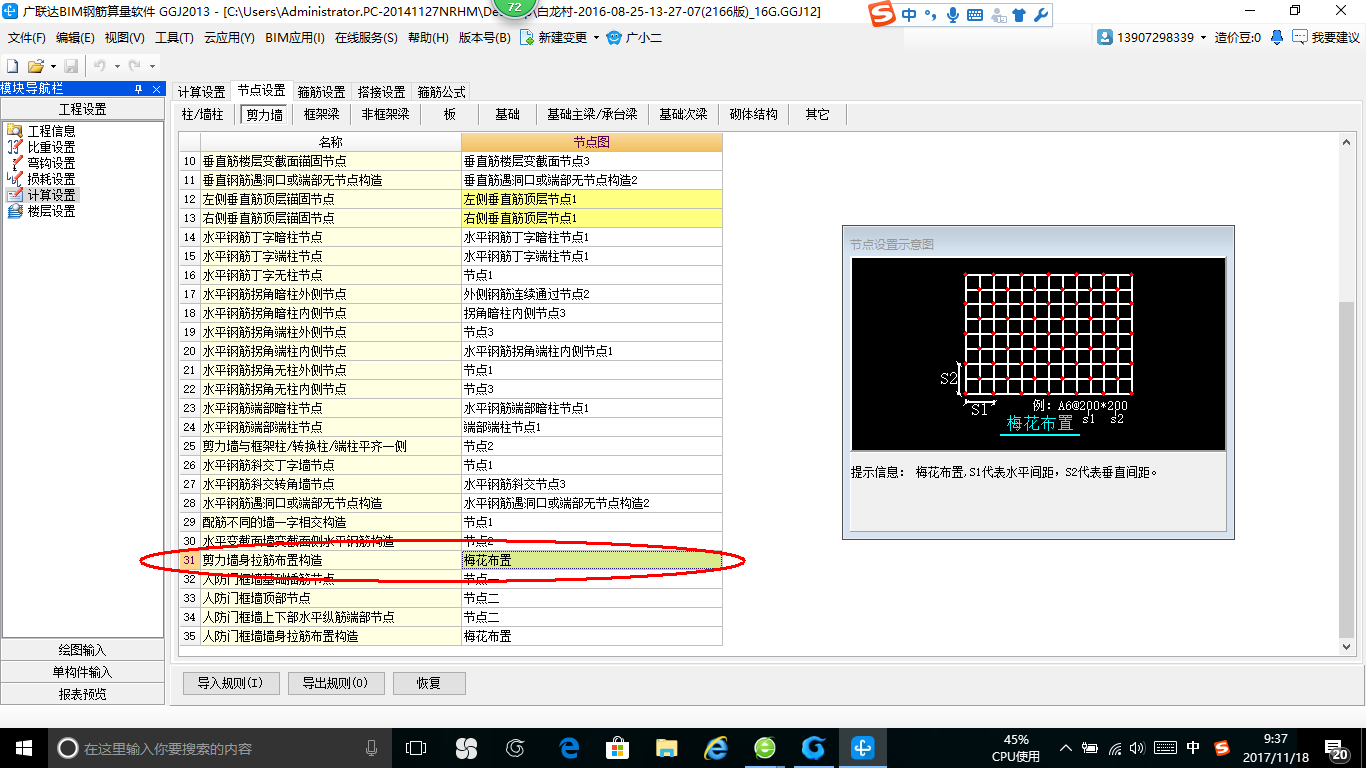Open the 文件(F) menu
Screen dimensions: 1366x768
coord(27,38)
